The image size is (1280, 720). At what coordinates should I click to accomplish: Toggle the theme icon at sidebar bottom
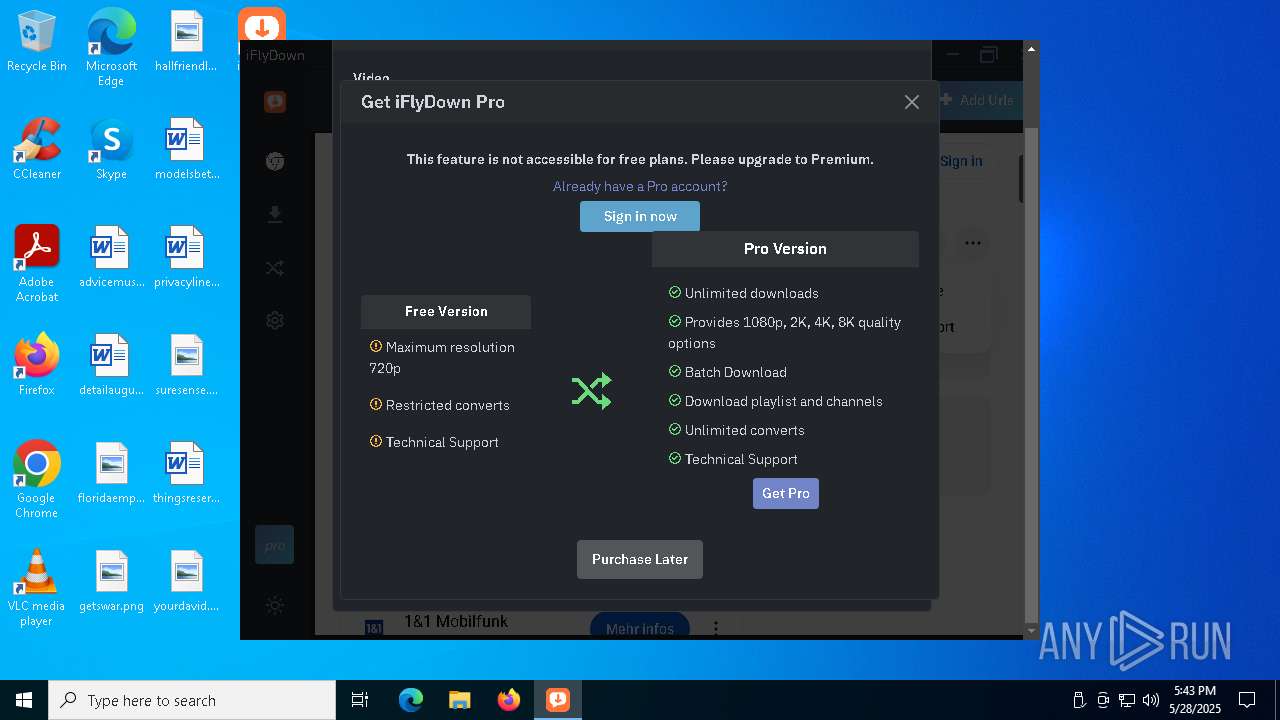tap(275, 605)
